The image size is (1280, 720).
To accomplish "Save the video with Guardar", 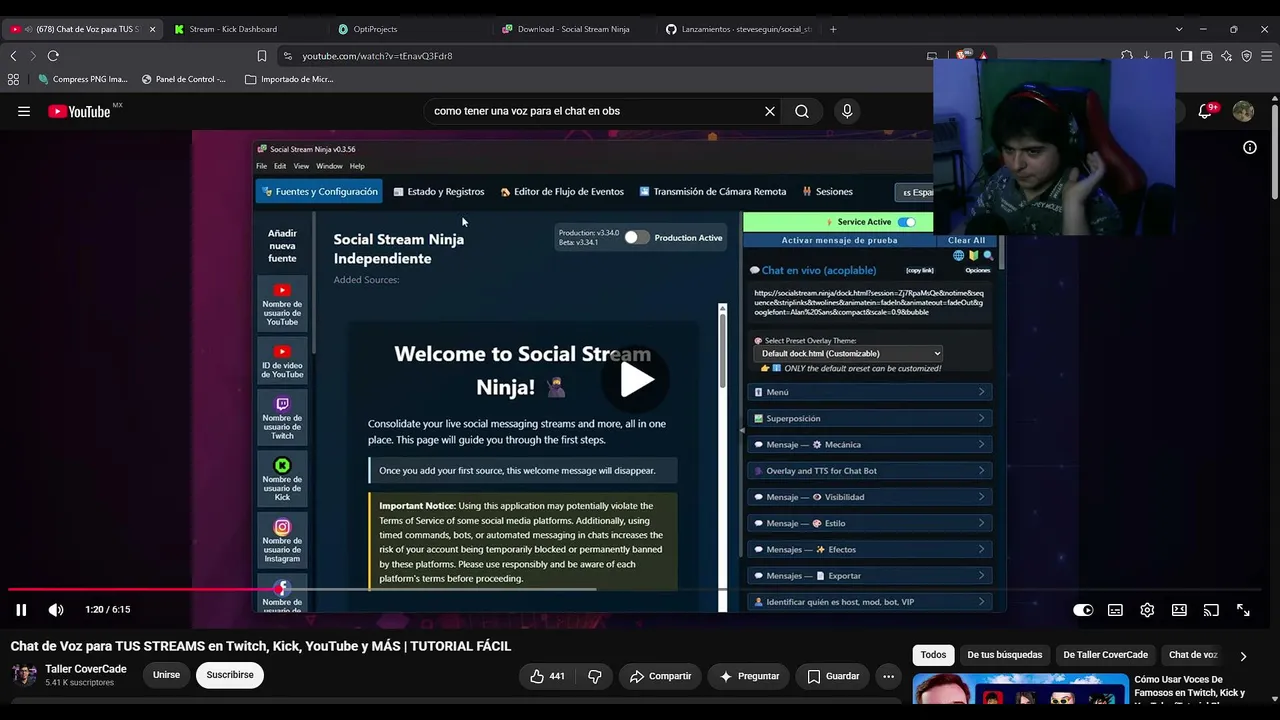I will pyautogui.click(x=833, y=676).
